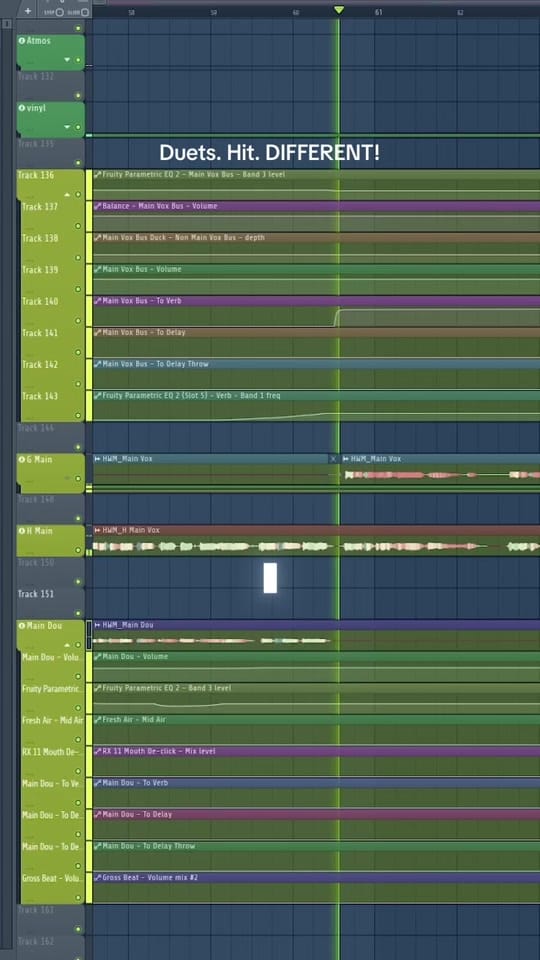This screenshot has height=960, width=540.
Task: Click the Atmos track icon
Action: tap(22, 40)
